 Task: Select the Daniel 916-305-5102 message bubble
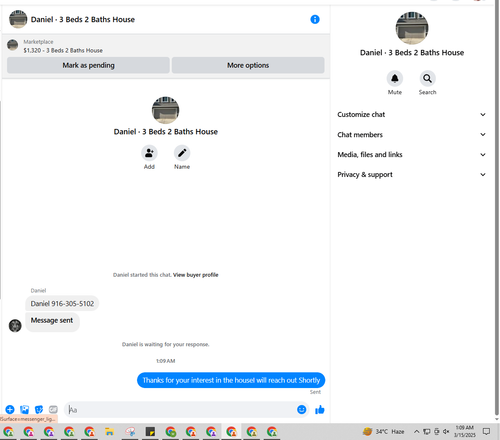click(x=62, y=304)
